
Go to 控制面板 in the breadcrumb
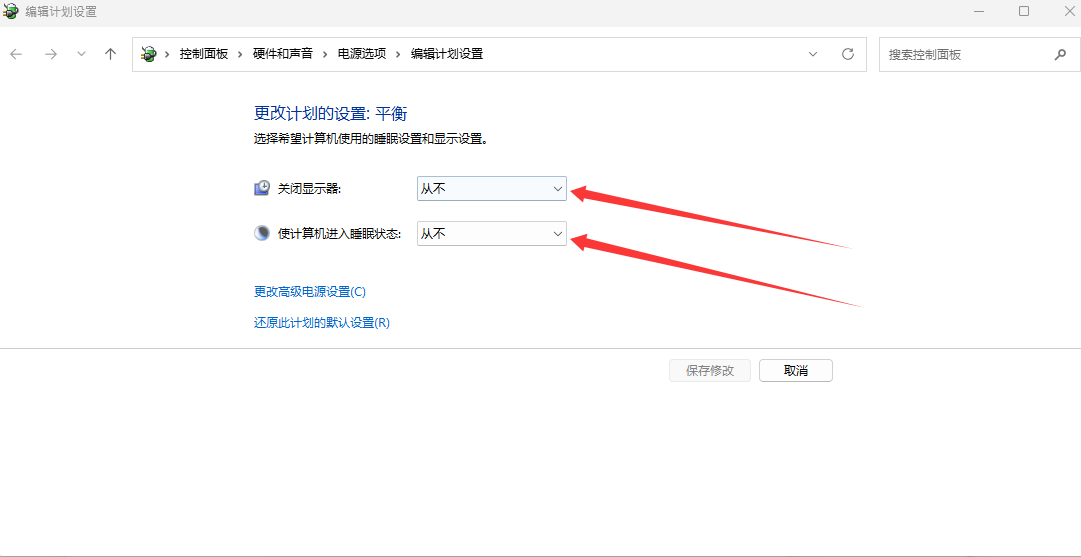point(204,54)
